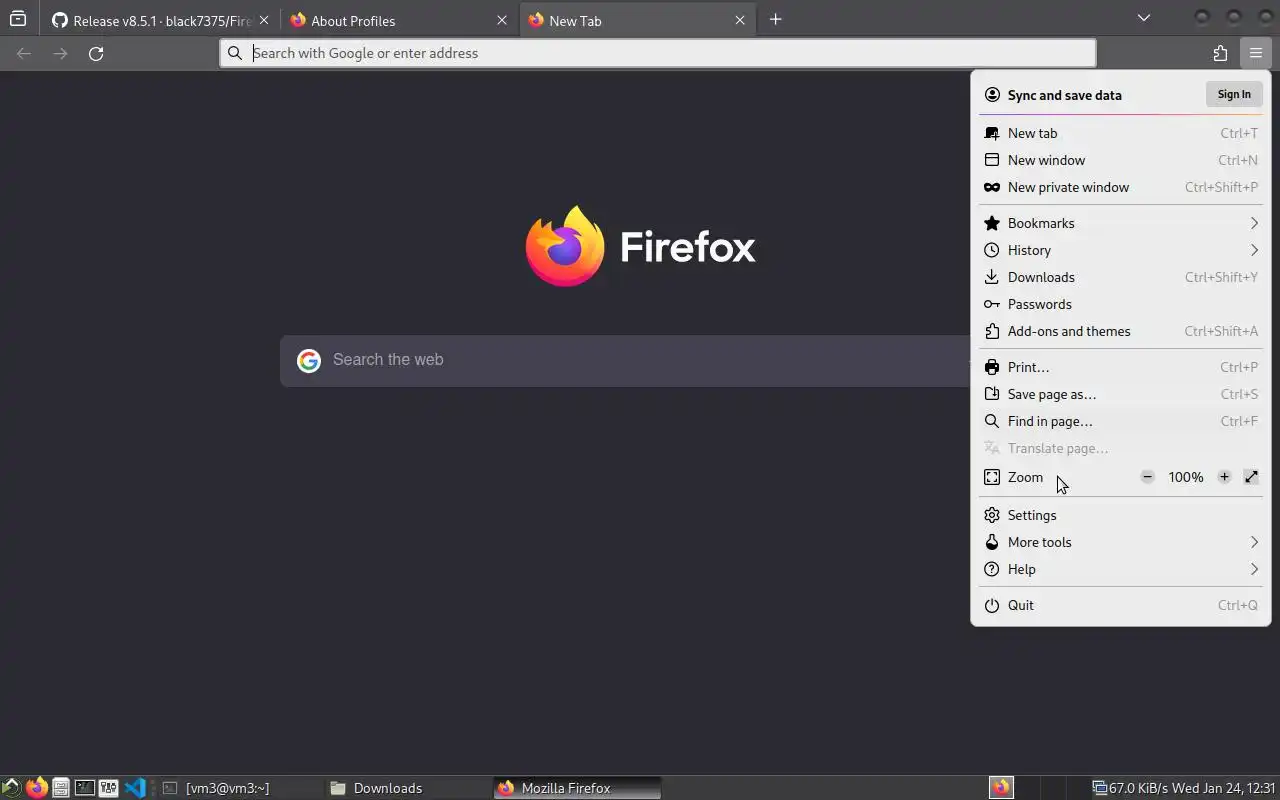Open the terminal launcher in taskbar

(x=85, y=788)
